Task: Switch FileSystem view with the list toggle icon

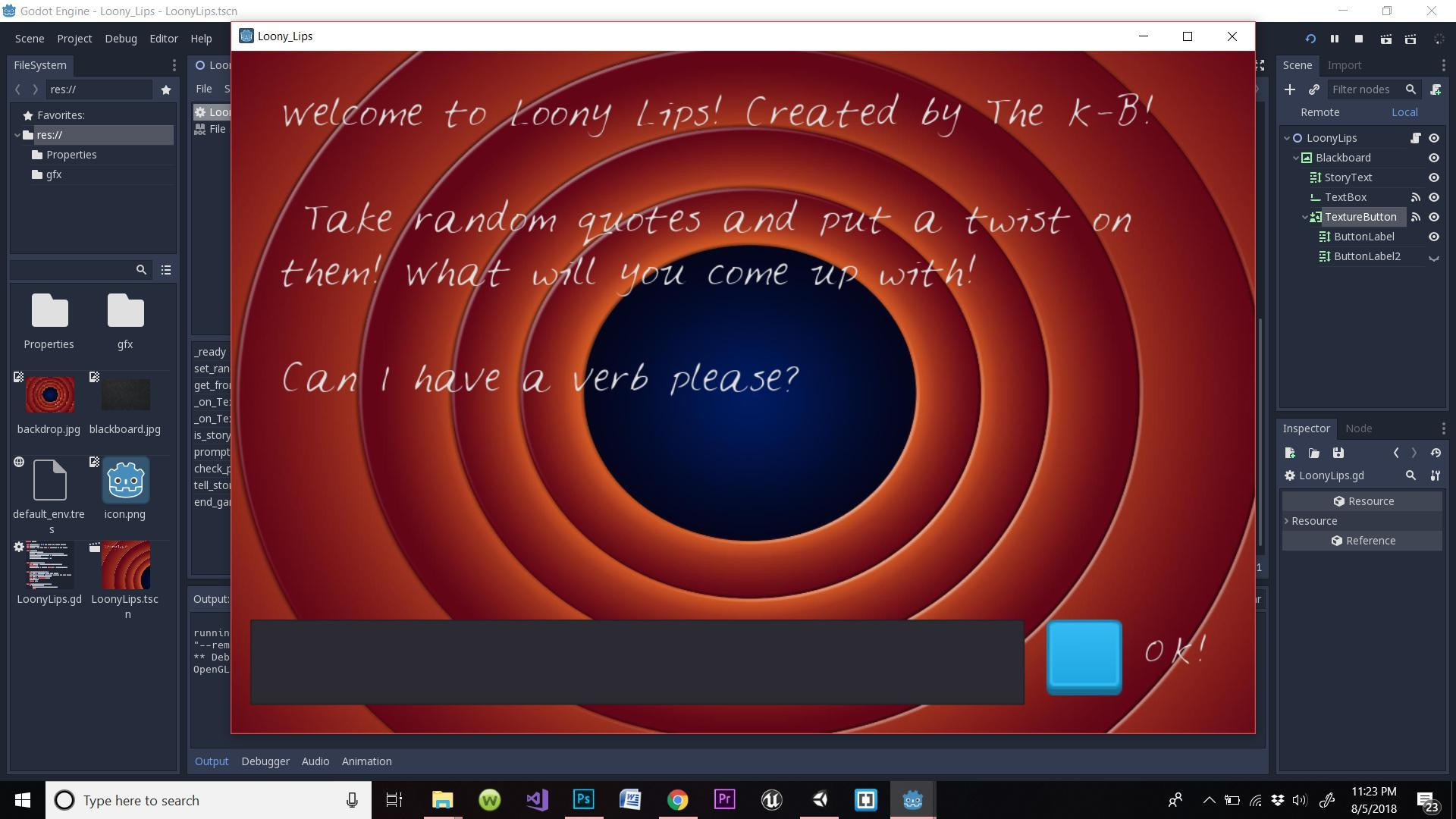Action: 166,270
